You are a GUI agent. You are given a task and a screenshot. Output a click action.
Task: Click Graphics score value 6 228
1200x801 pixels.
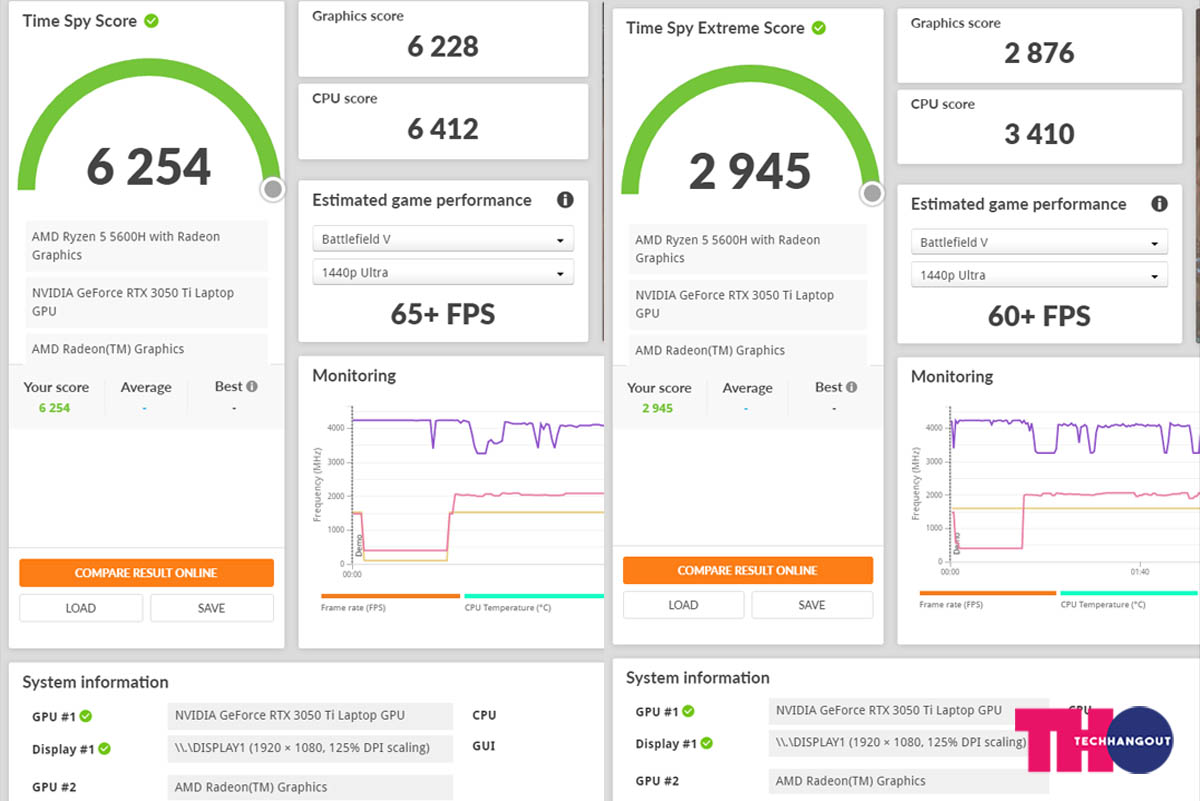click(443, 47)
